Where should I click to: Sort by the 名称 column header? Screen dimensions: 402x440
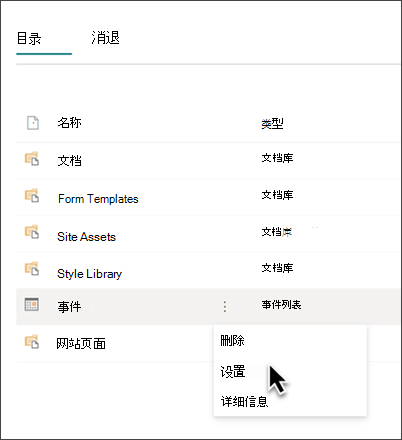click(x=69, y=123)
